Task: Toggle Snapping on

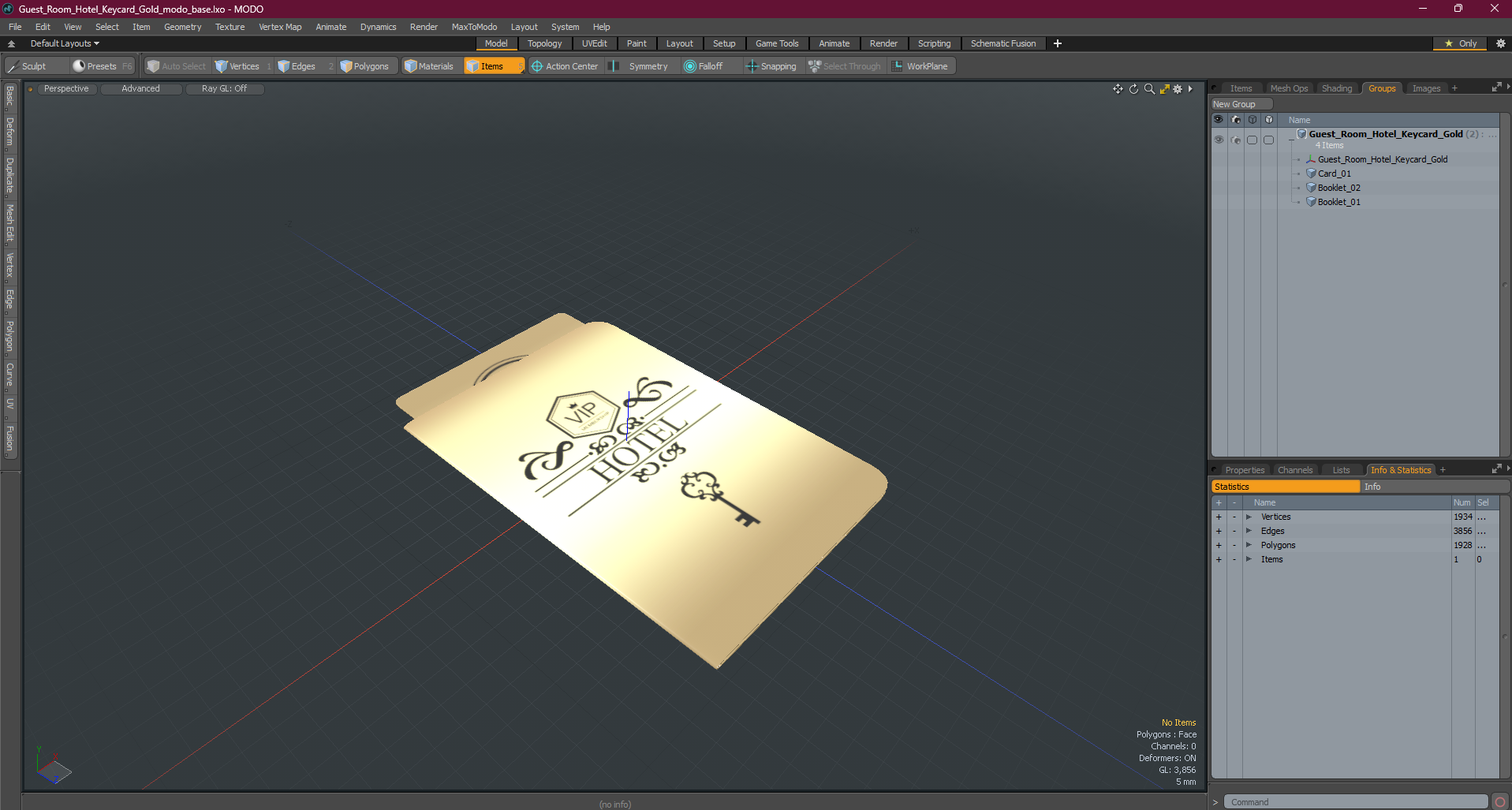Action: [771, 66]
